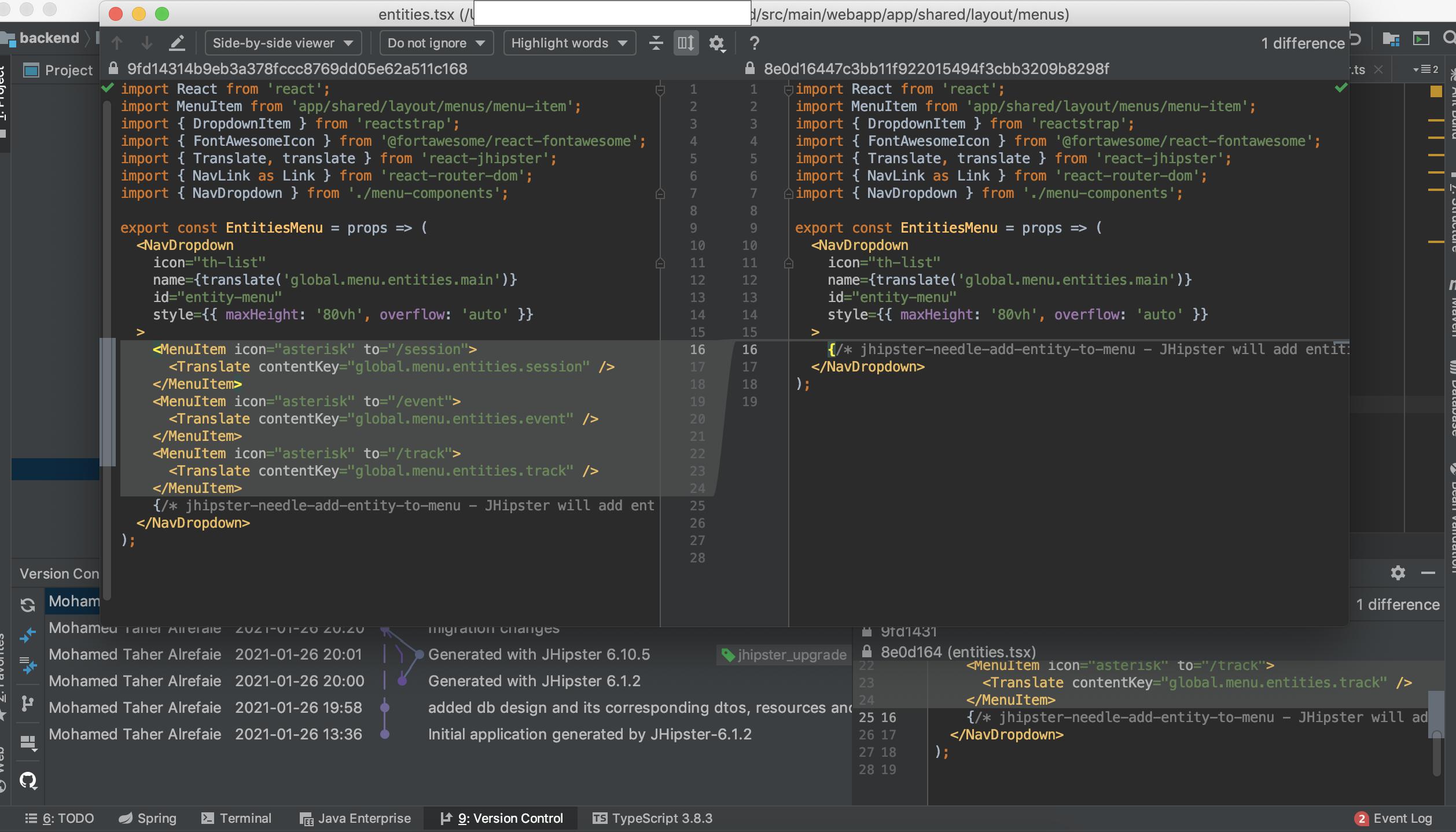Open the Do not ignore dropdown
This screenshot has width=1456, height=832.
436,43
